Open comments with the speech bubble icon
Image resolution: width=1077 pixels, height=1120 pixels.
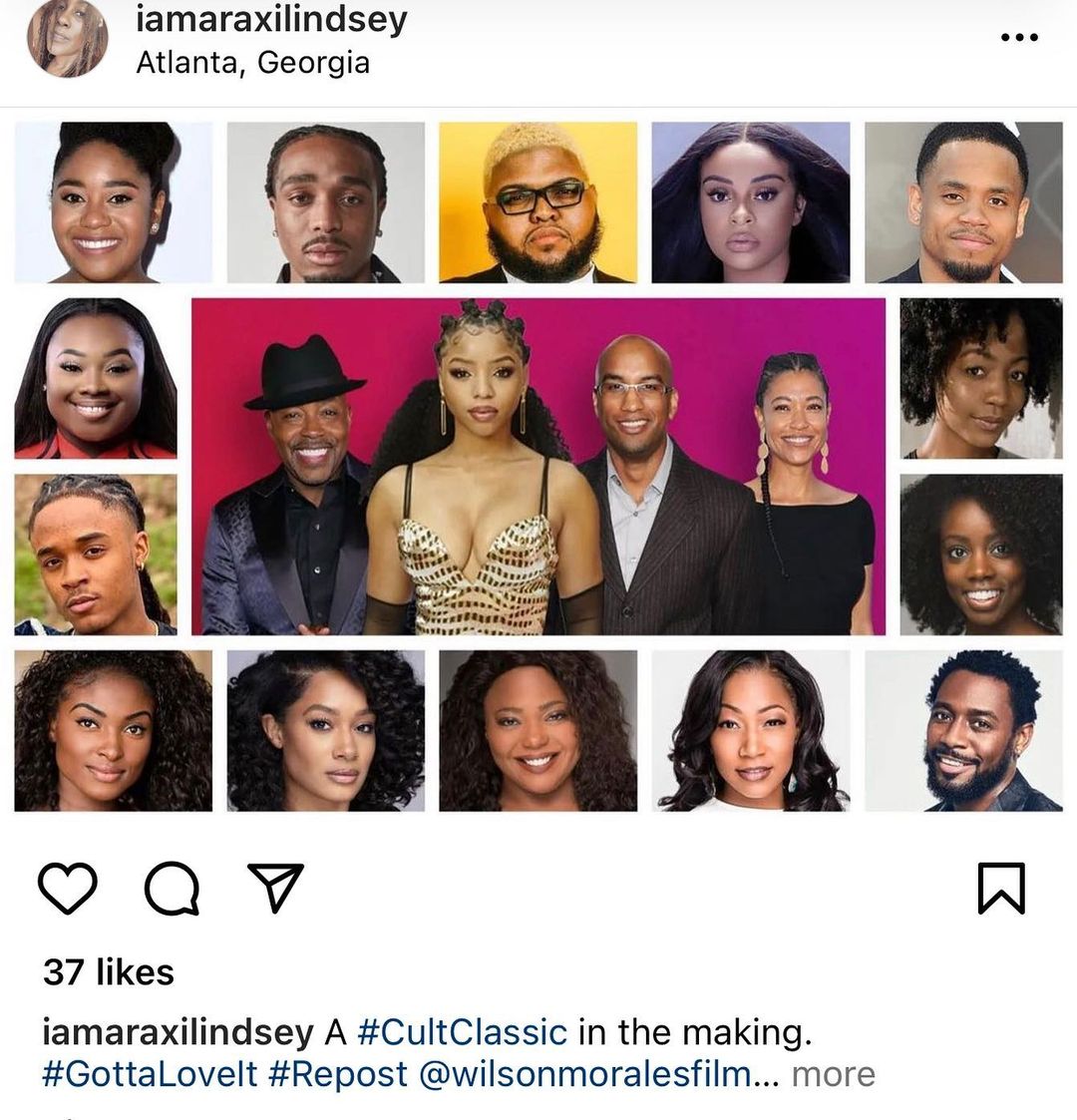tap(173, 889)
